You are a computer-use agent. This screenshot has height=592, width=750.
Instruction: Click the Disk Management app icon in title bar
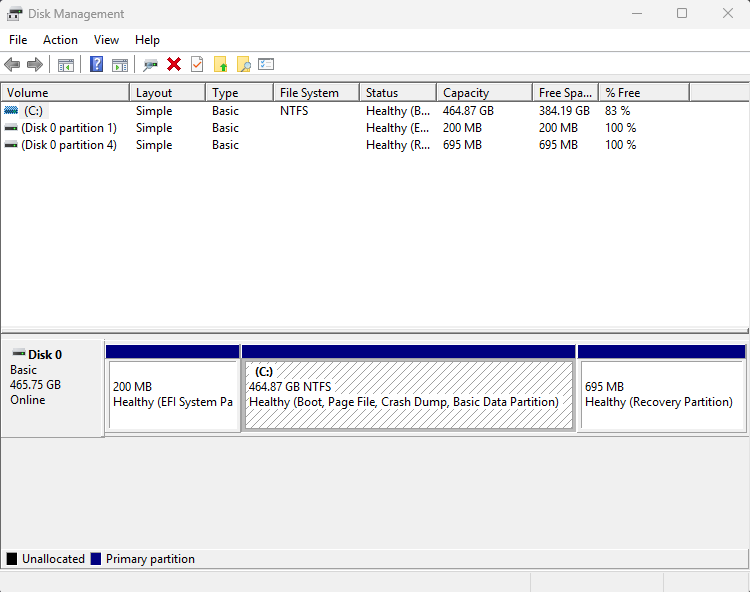tap(14, 14)
